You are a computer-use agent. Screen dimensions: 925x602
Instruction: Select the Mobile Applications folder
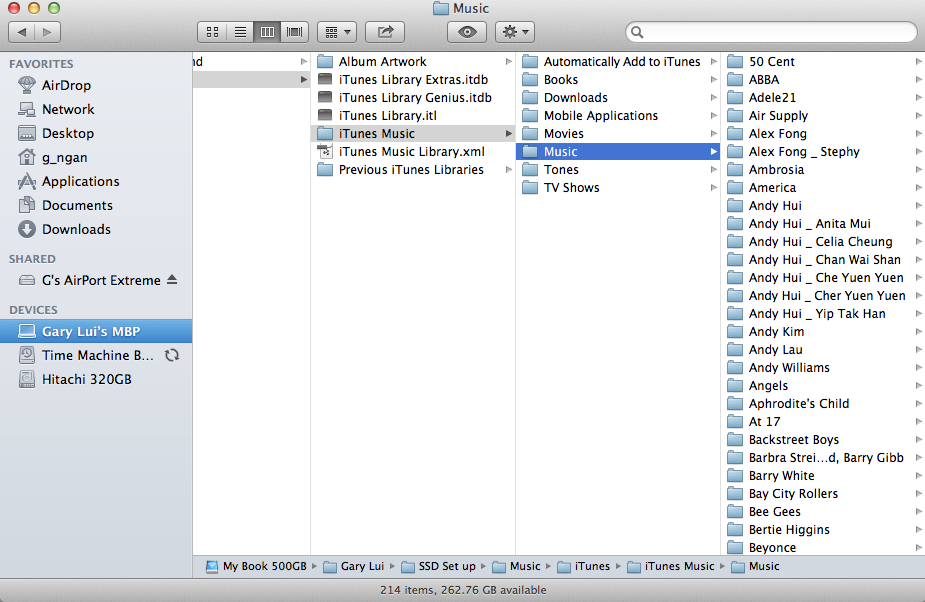click(618, 116)
